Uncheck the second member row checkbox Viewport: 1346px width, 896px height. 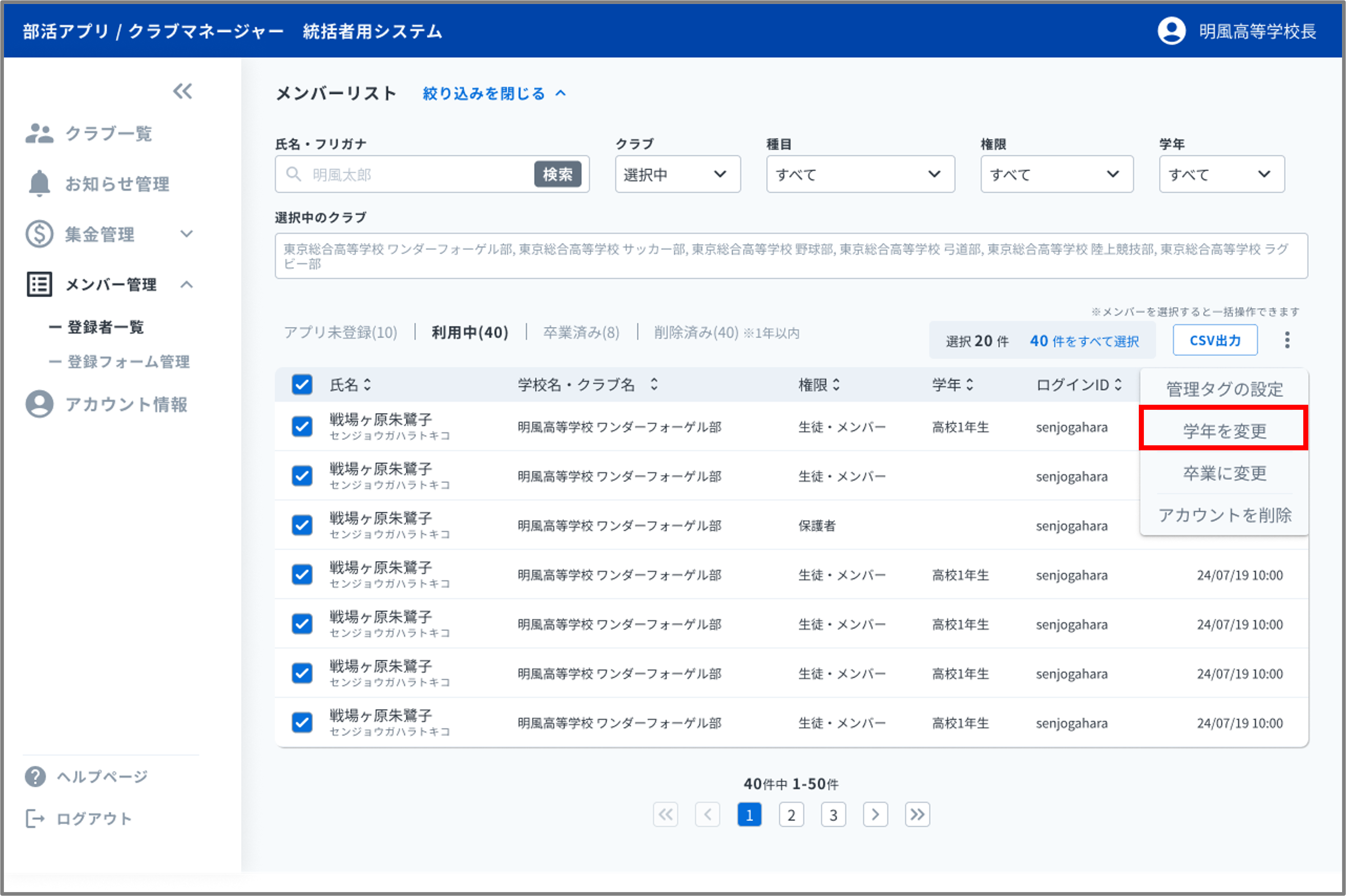click(x=302, y=475)
